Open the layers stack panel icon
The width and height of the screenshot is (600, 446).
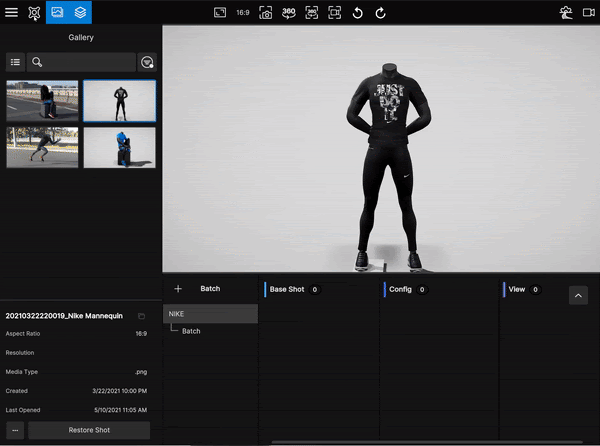(80, 12)
